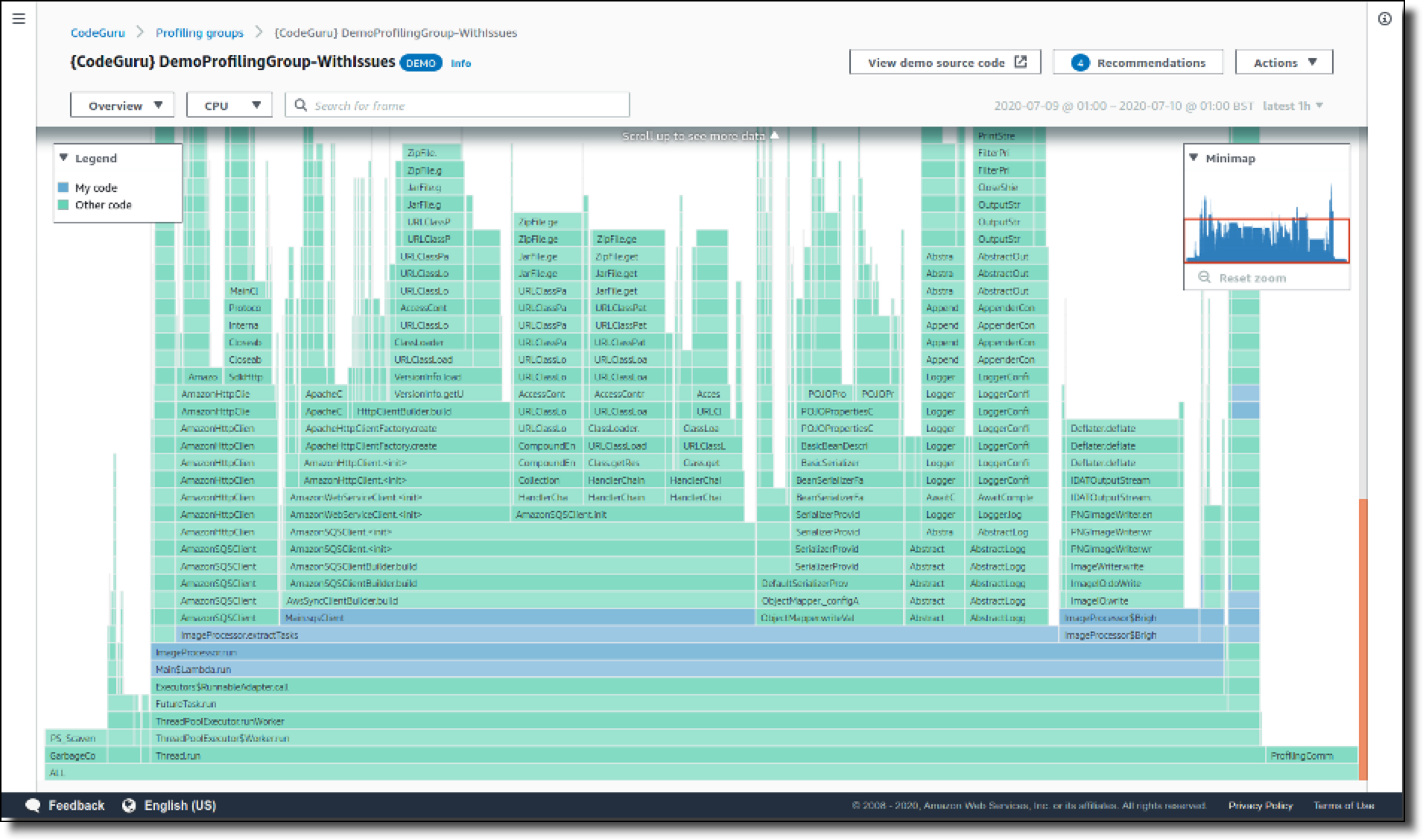Viewport: 1423px width, 840px height.
Task: Open the Overview visualization dropdown
Action: point(122,105)
